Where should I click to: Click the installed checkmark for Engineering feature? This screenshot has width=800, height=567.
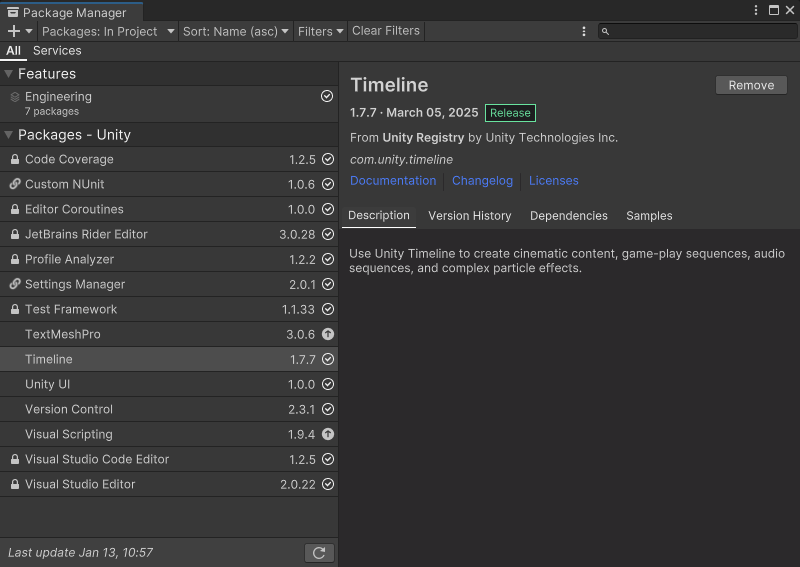tap(327, 97)
